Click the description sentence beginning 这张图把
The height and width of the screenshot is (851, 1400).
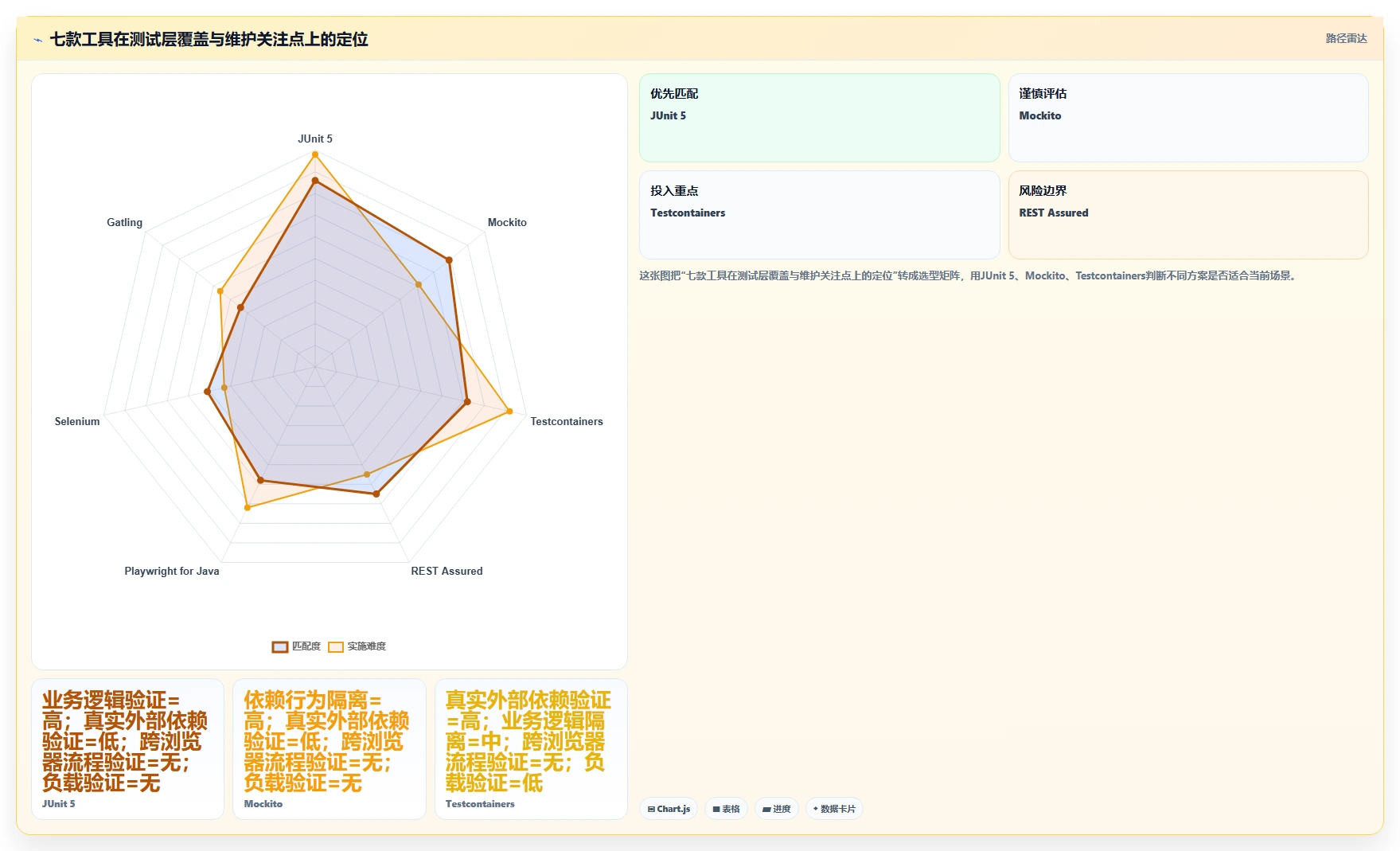click(x=969, y=276)
